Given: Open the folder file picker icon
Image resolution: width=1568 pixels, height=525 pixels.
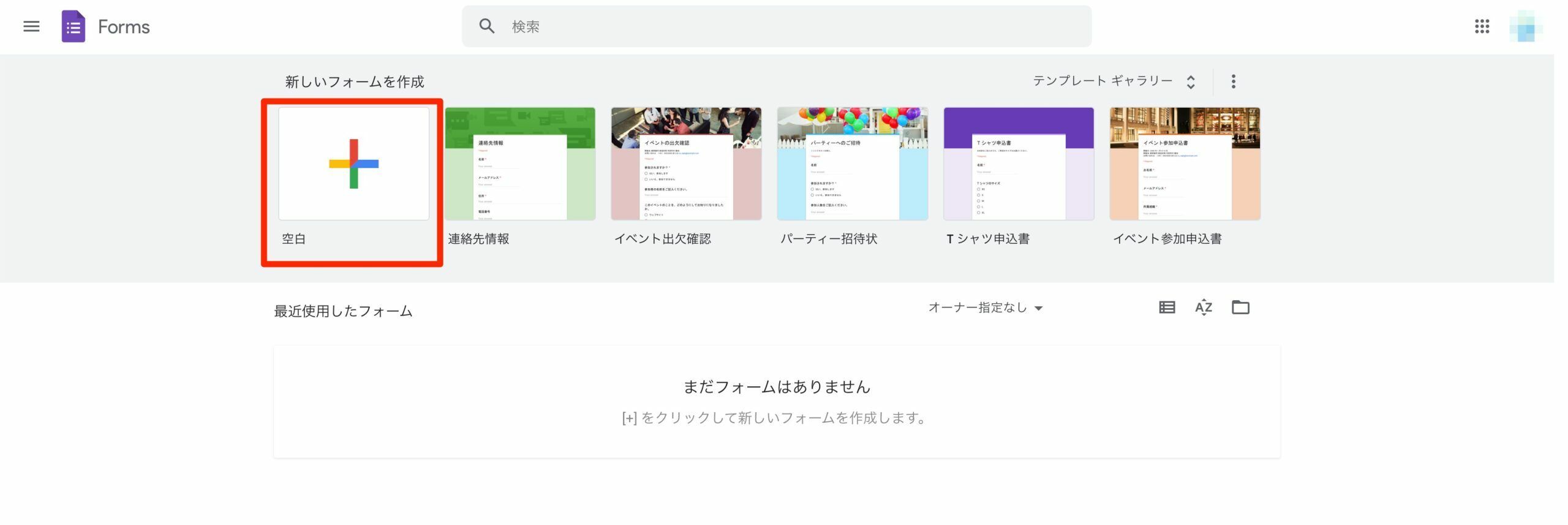Looking at the screenshot, I should pos(1240,307).
